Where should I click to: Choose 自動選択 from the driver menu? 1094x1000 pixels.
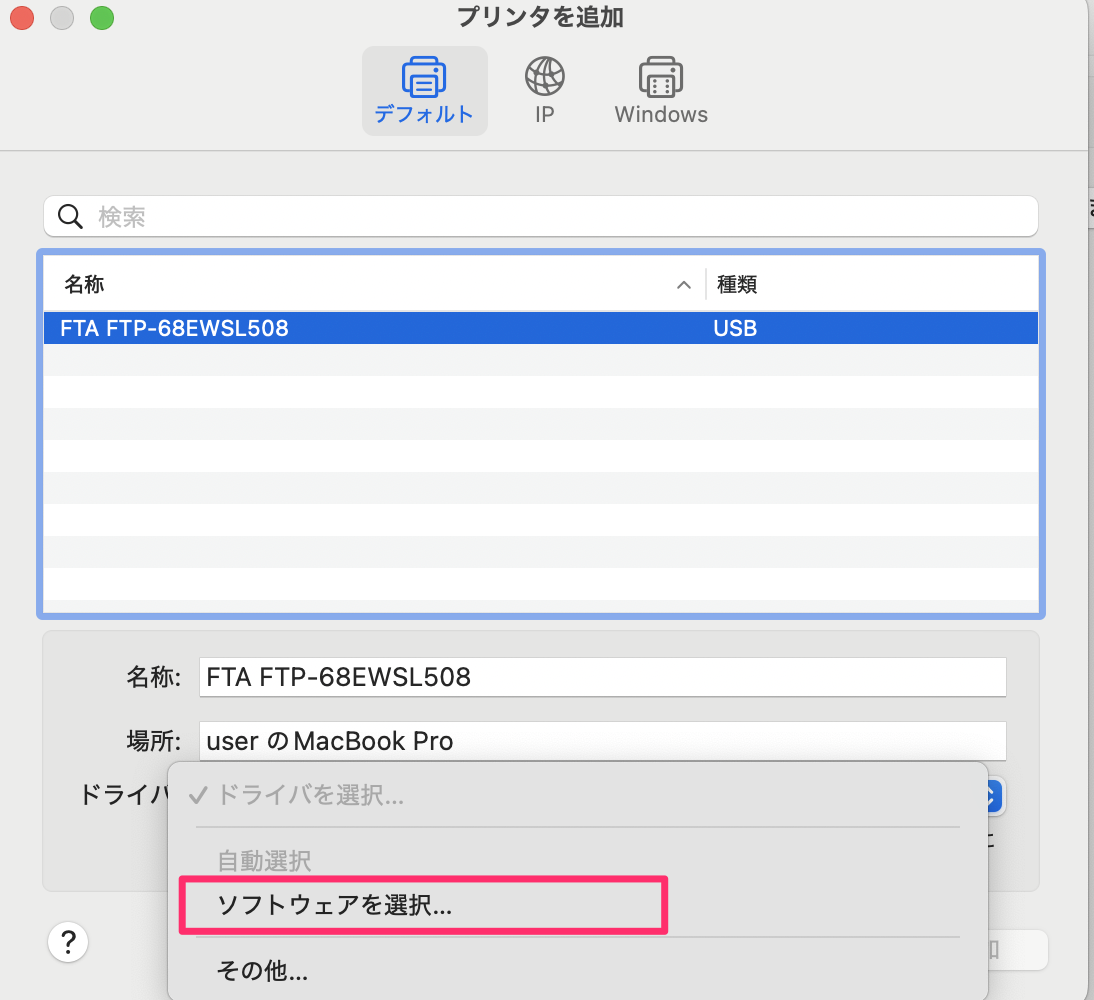pos(264,859)
